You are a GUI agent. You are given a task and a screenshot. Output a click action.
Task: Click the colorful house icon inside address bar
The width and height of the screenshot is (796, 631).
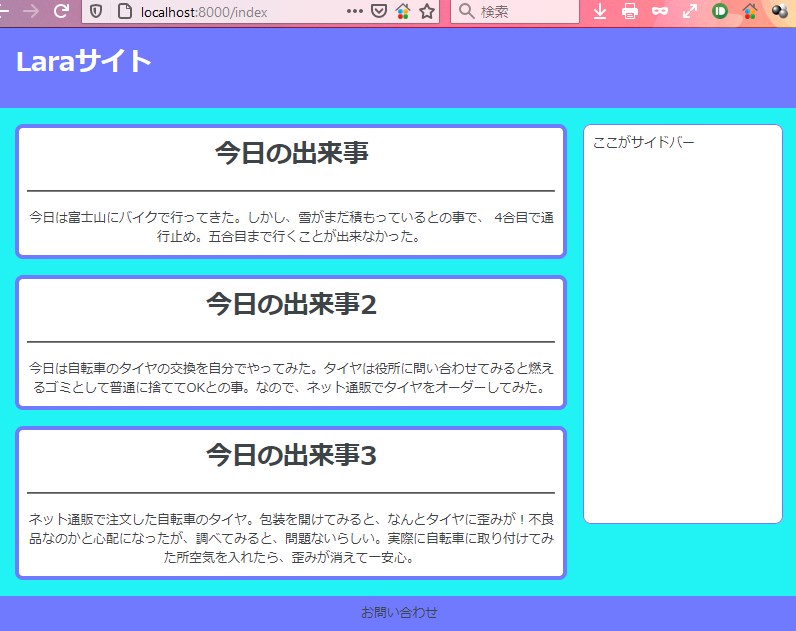point(403,11)
